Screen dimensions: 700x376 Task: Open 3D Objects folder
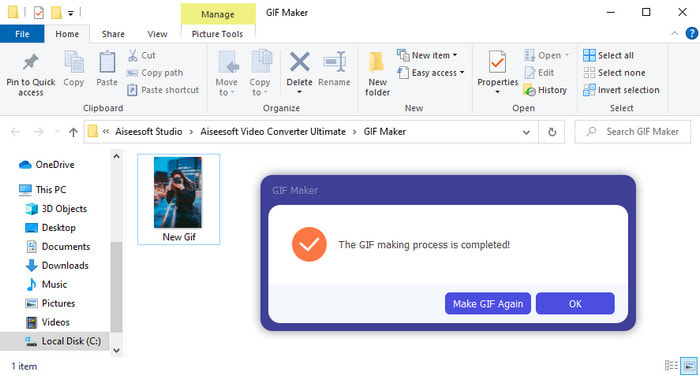click(56, 209)
